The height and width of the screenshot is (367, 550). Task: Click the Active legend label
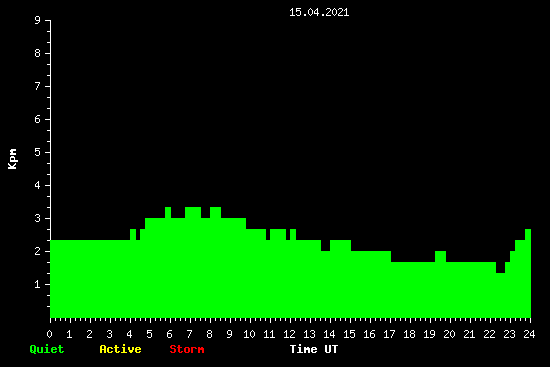pyautogui.click(x=120, y=349)
